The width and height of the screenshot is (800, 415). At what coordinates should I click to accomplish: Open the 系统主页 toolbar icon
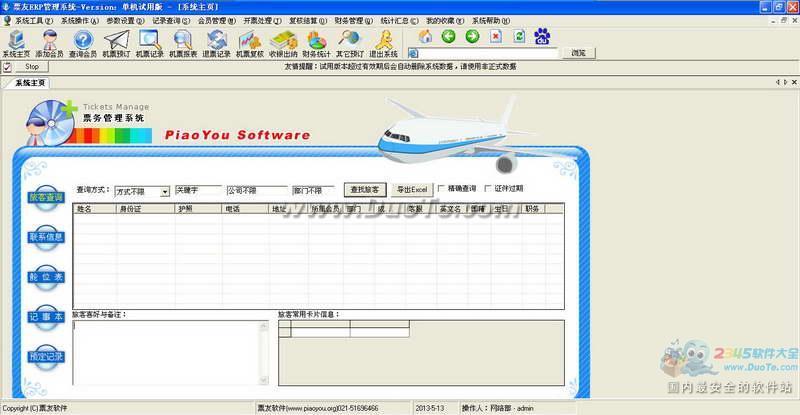[x=16, y=43]
